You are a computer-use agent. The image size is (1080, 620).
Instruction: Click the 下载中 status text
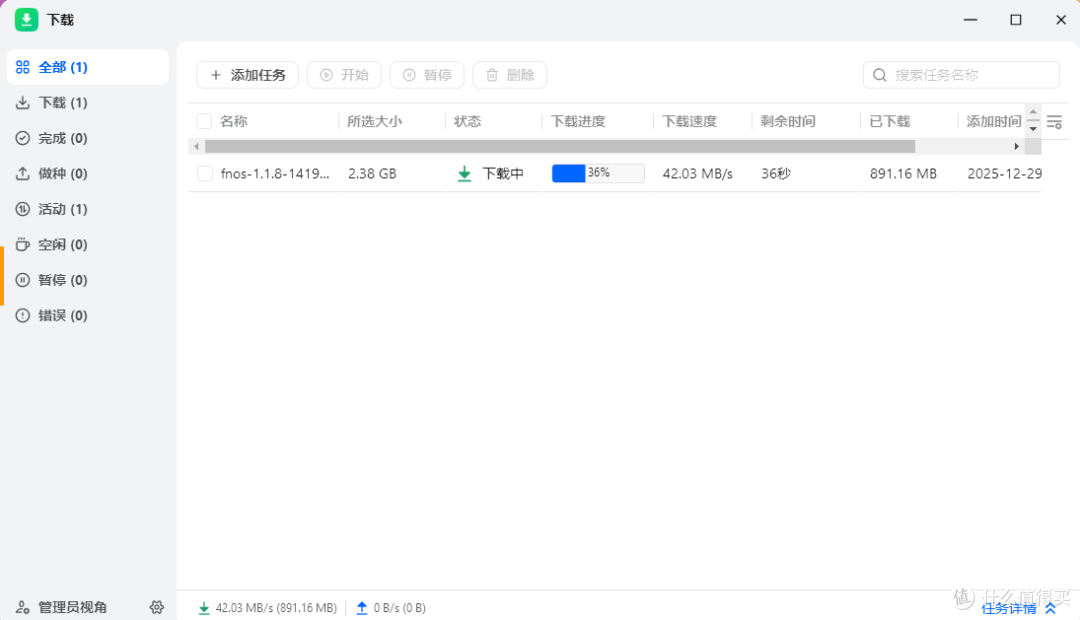pyautogui.click(x=503, y=174)
